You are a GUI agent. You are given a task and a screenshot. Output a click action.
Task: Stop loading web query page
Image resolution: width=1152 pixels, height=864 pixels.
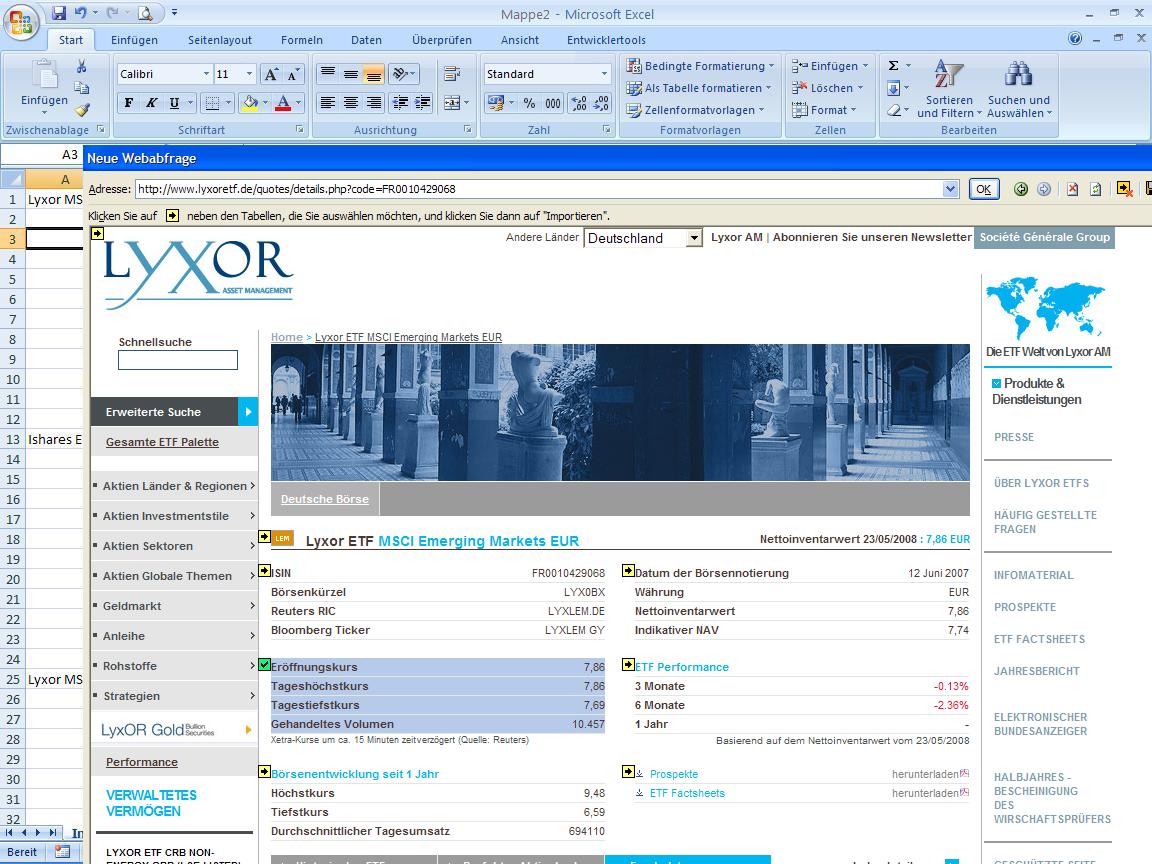1073,189
